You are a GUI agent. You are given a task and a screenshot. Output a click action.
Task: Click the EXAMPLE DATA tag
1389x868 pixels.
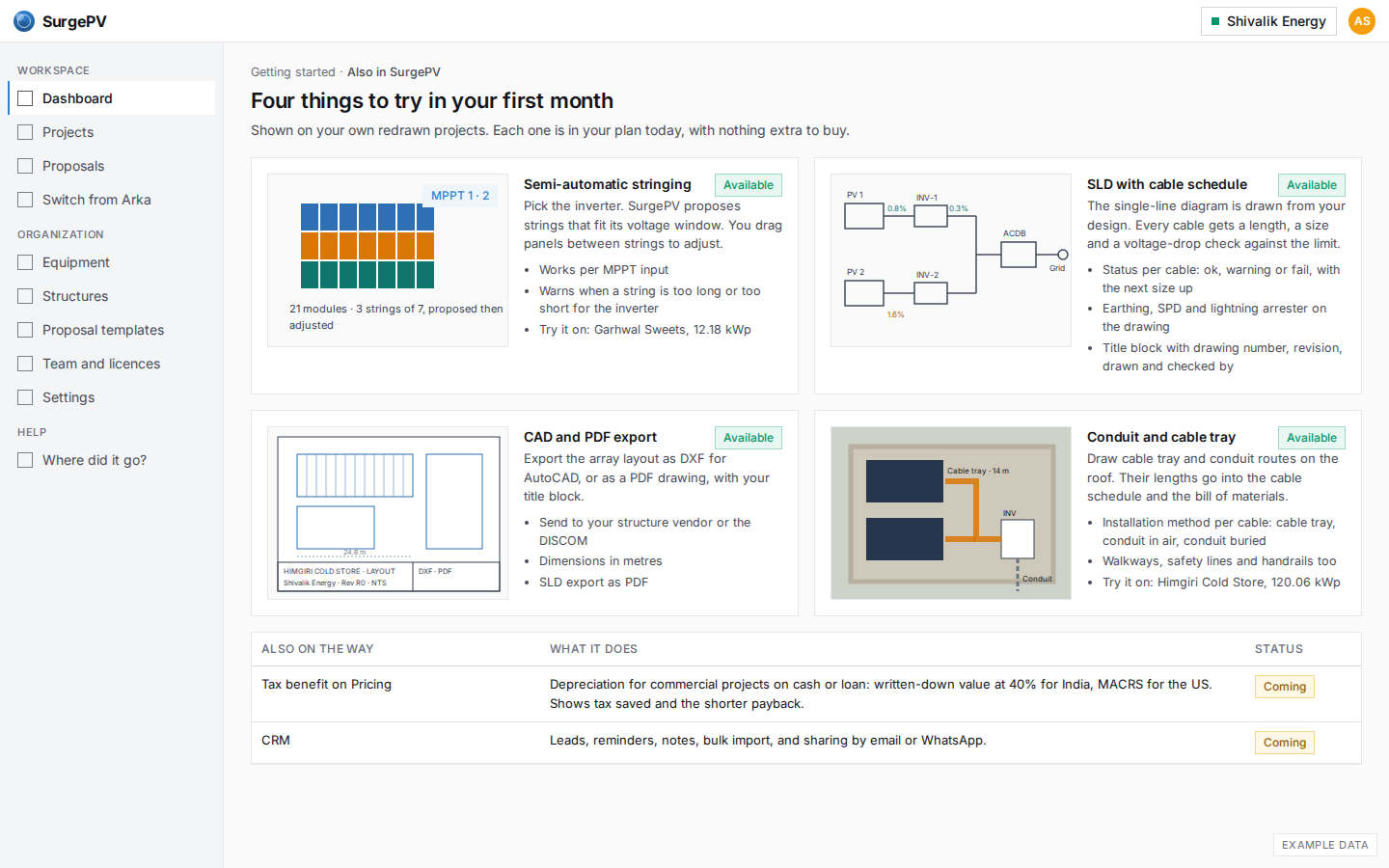click(x=1325, y=845)
